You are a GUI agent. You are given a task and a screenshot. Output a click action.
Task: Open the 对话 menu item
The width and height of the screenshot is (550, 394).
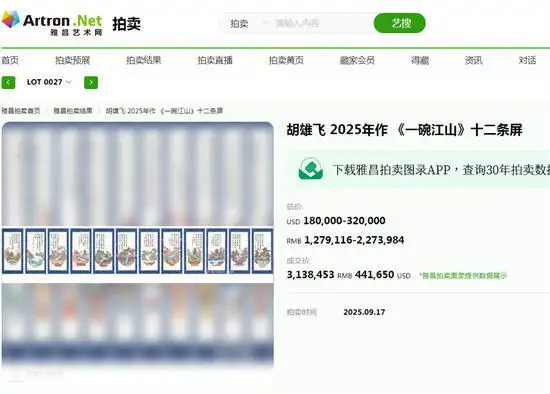pos(527,60)
